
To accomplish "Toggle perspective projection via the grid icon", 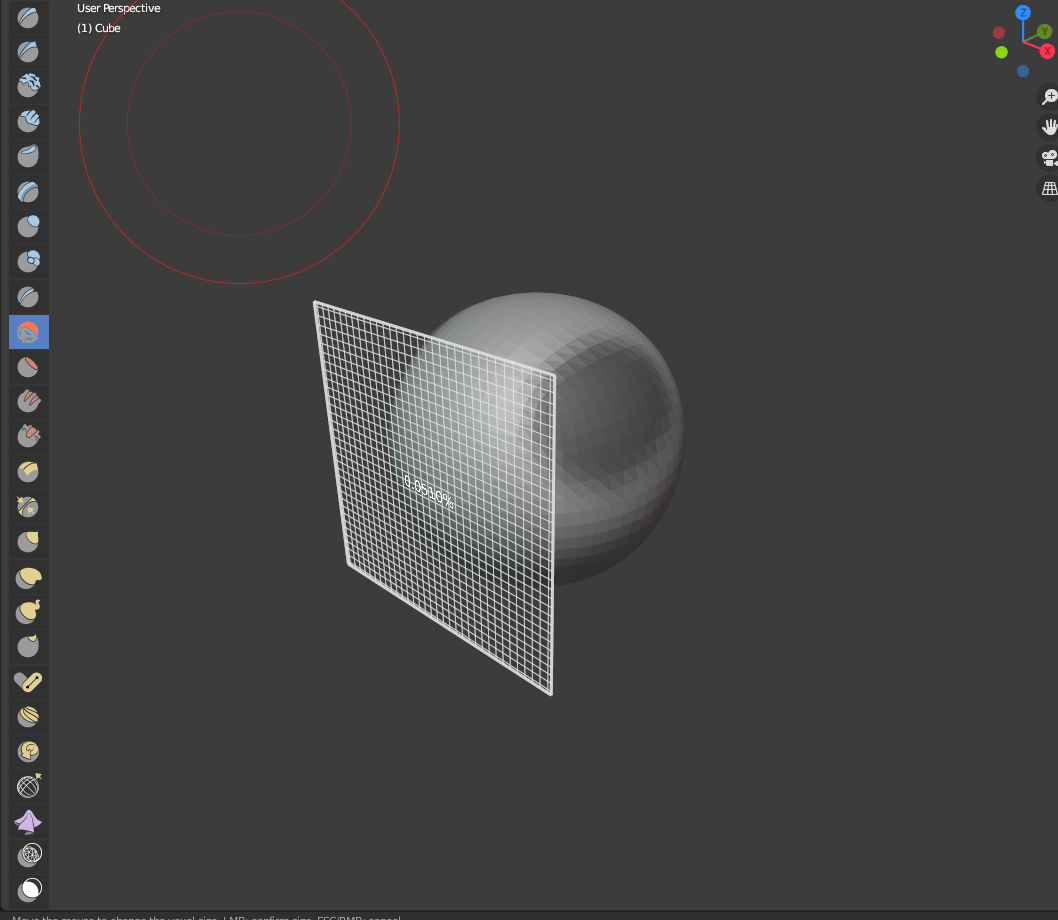I will (1049, 188).
